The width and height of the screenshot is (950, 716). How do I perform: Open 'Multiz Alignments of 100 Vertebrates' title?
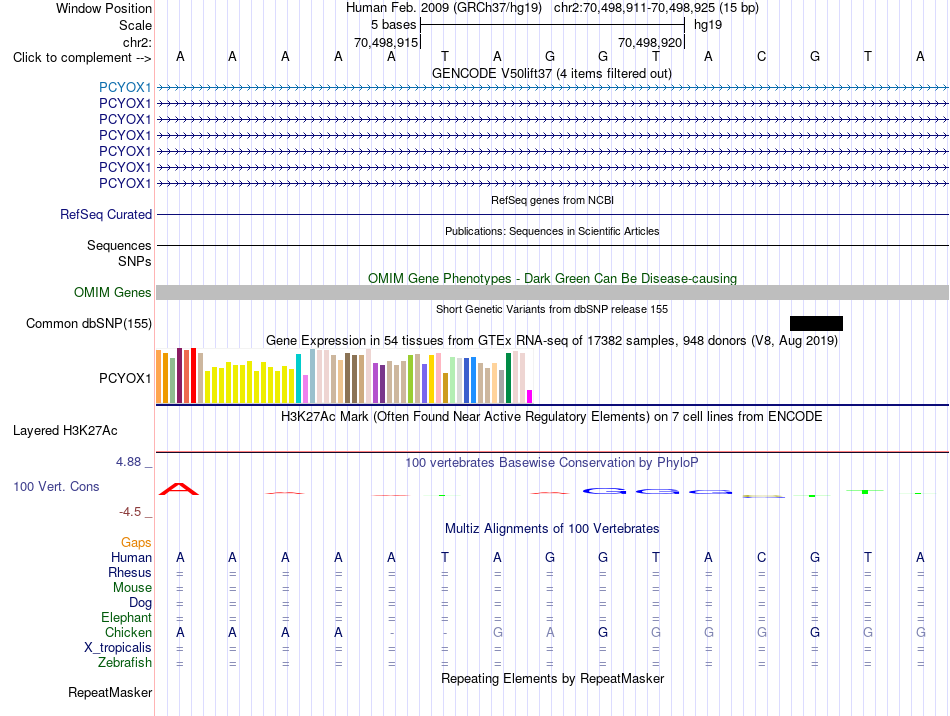point(552,528)
